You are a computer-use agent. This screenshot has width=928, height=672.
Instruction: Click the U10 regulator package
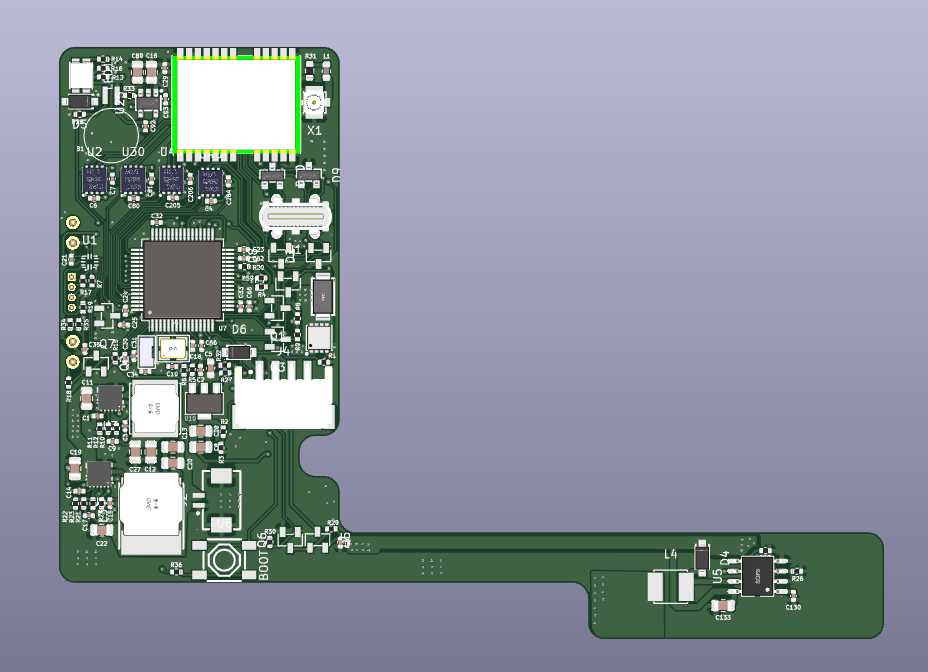[204, 403]
